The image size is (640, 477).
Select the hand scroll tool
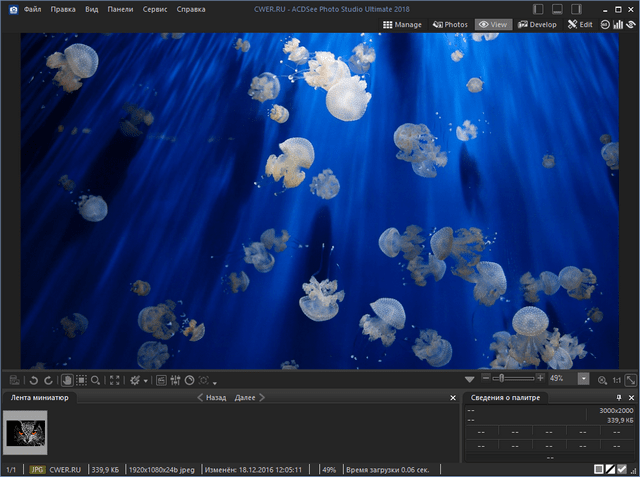coord(66,380)
